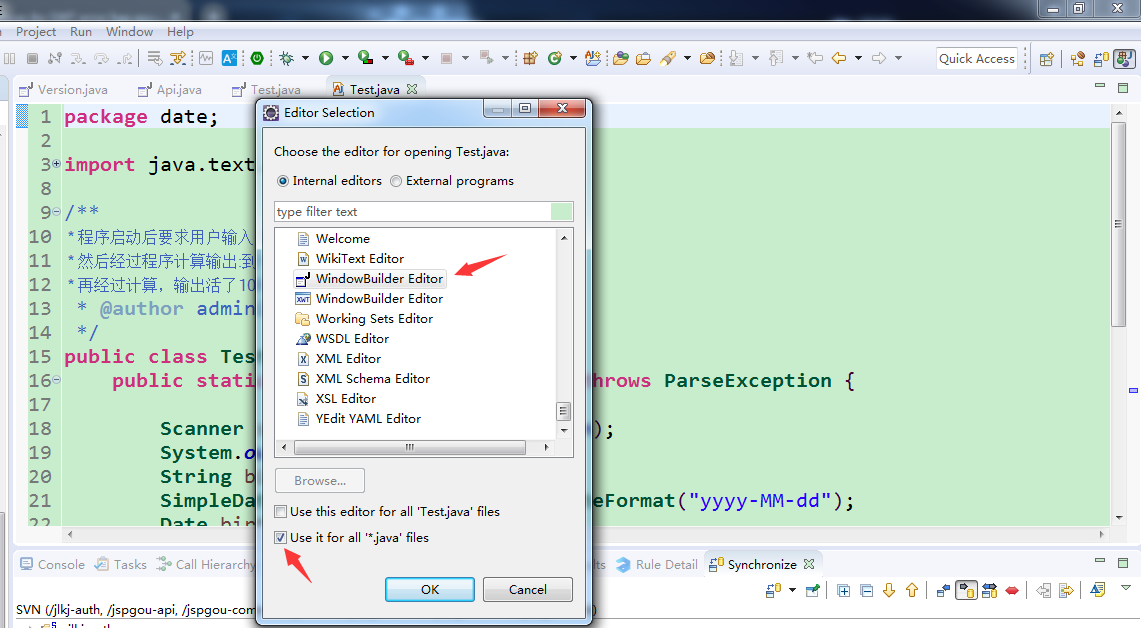1141x628 pixels.
Task: Click the Coverage launch icon
Action: [364, 58]
